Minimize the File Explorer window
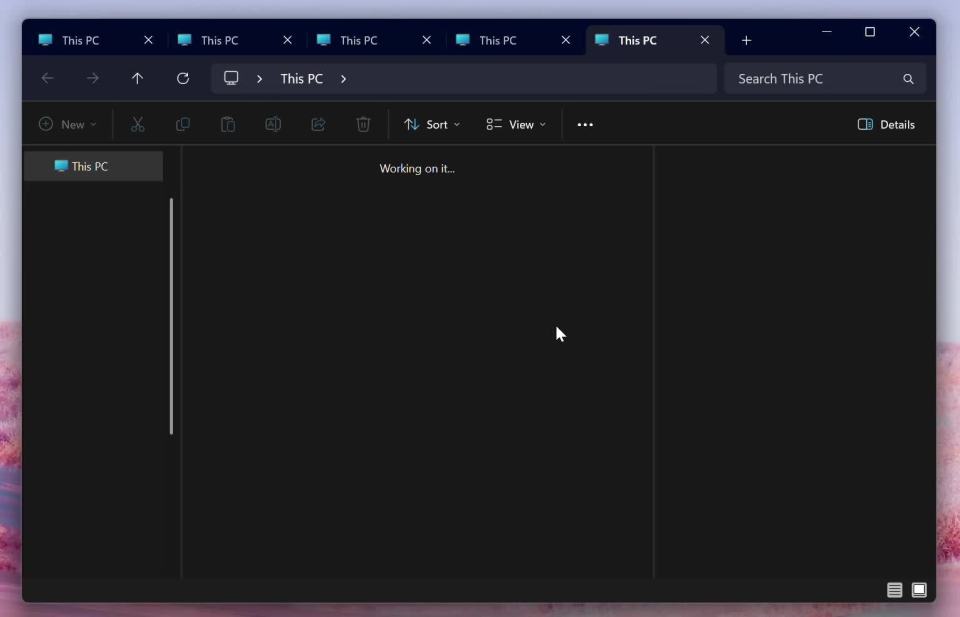The image size is (960, 617). [827, 32]
